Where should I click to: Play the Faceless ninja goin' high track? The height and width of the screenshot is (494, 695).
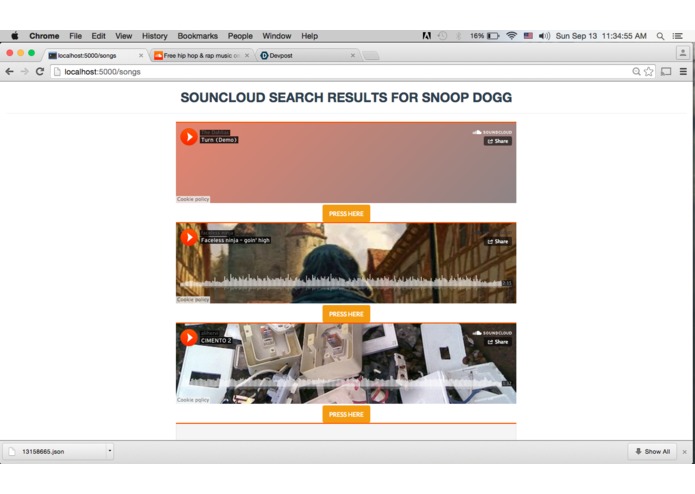(189, 237)
